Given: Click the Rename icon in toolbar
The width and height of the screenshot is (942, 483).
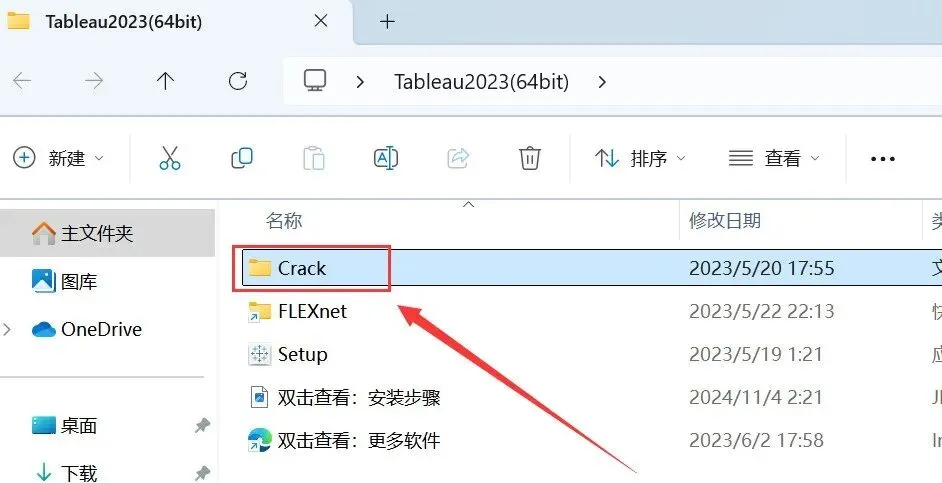Looking at the screenshot, I should point(386,159).
